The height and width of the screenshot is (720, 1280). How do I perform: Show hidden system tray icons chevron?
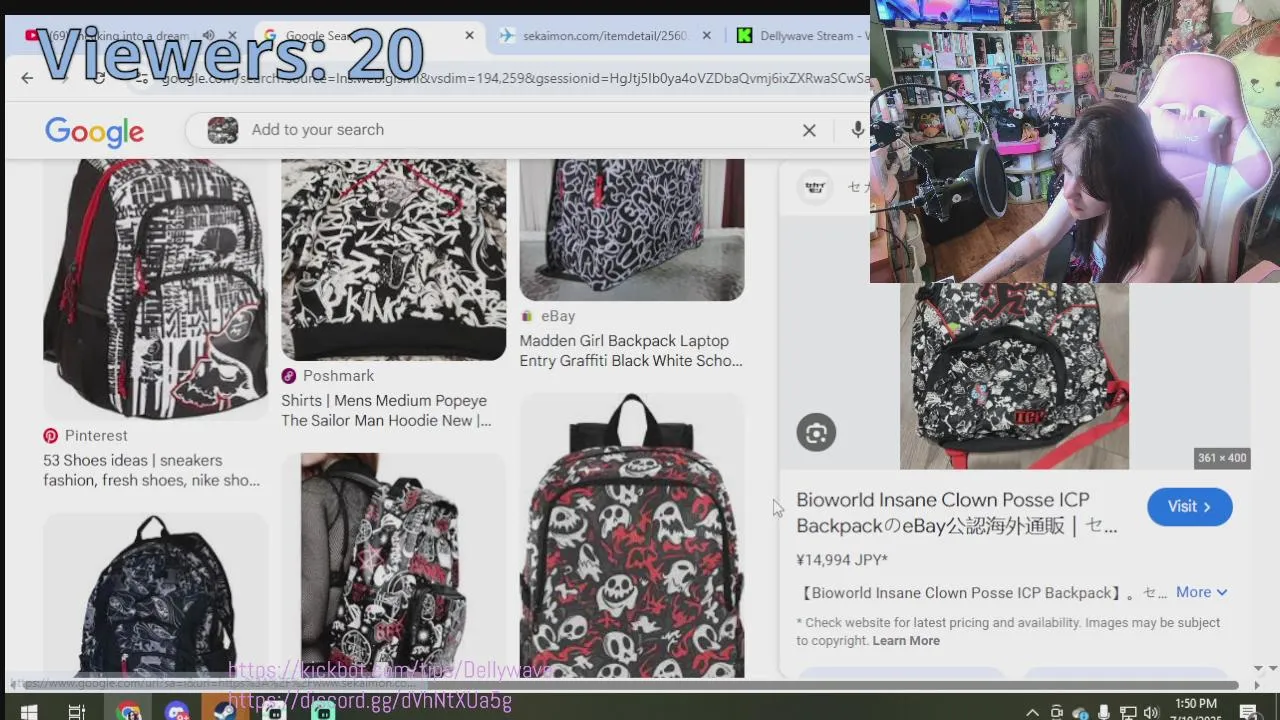1032,712
